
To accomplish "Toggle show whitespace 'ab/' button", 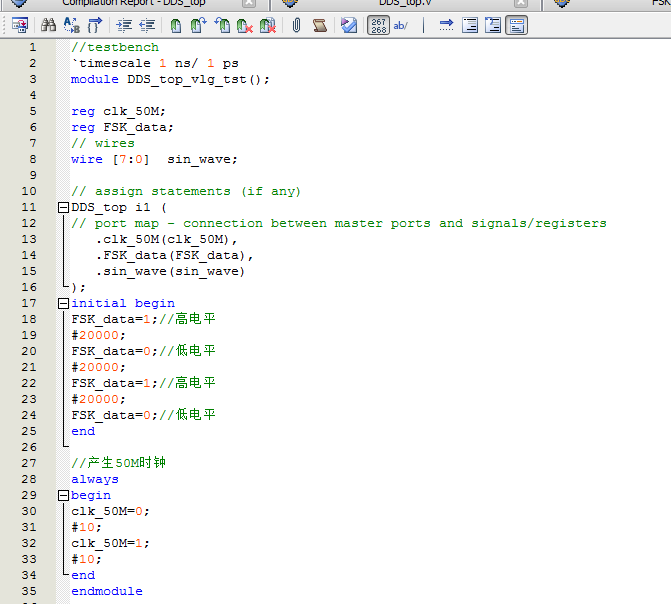I will tap(401, 25).
